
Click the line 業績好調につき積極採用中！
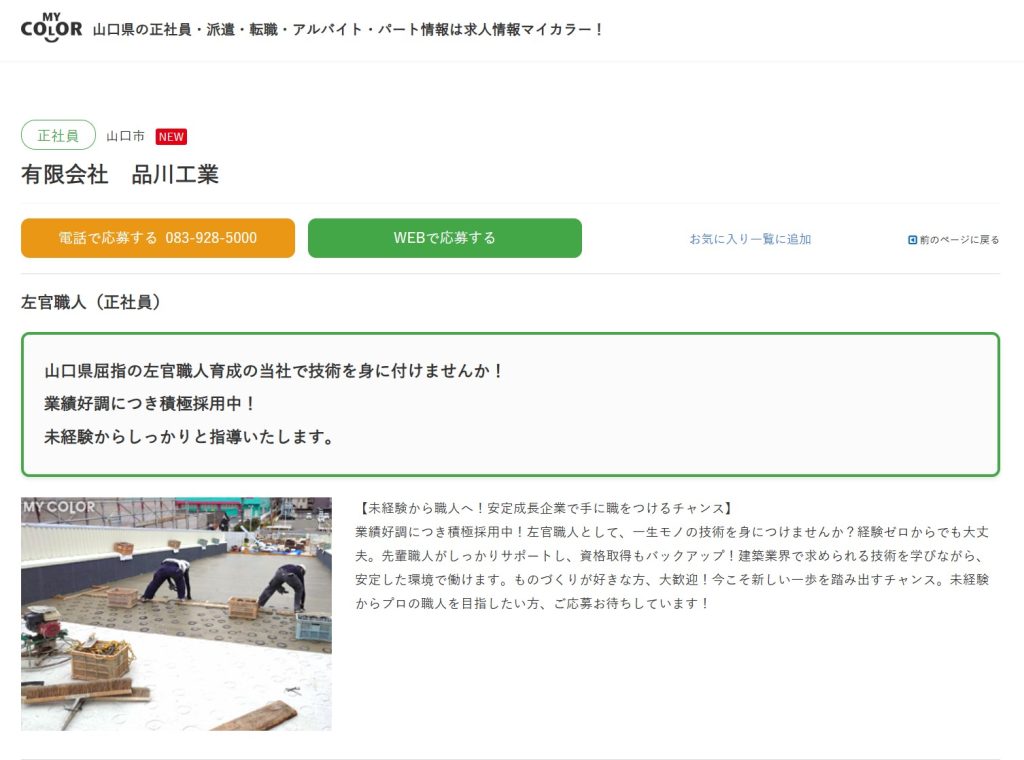[x=150, y=404]
